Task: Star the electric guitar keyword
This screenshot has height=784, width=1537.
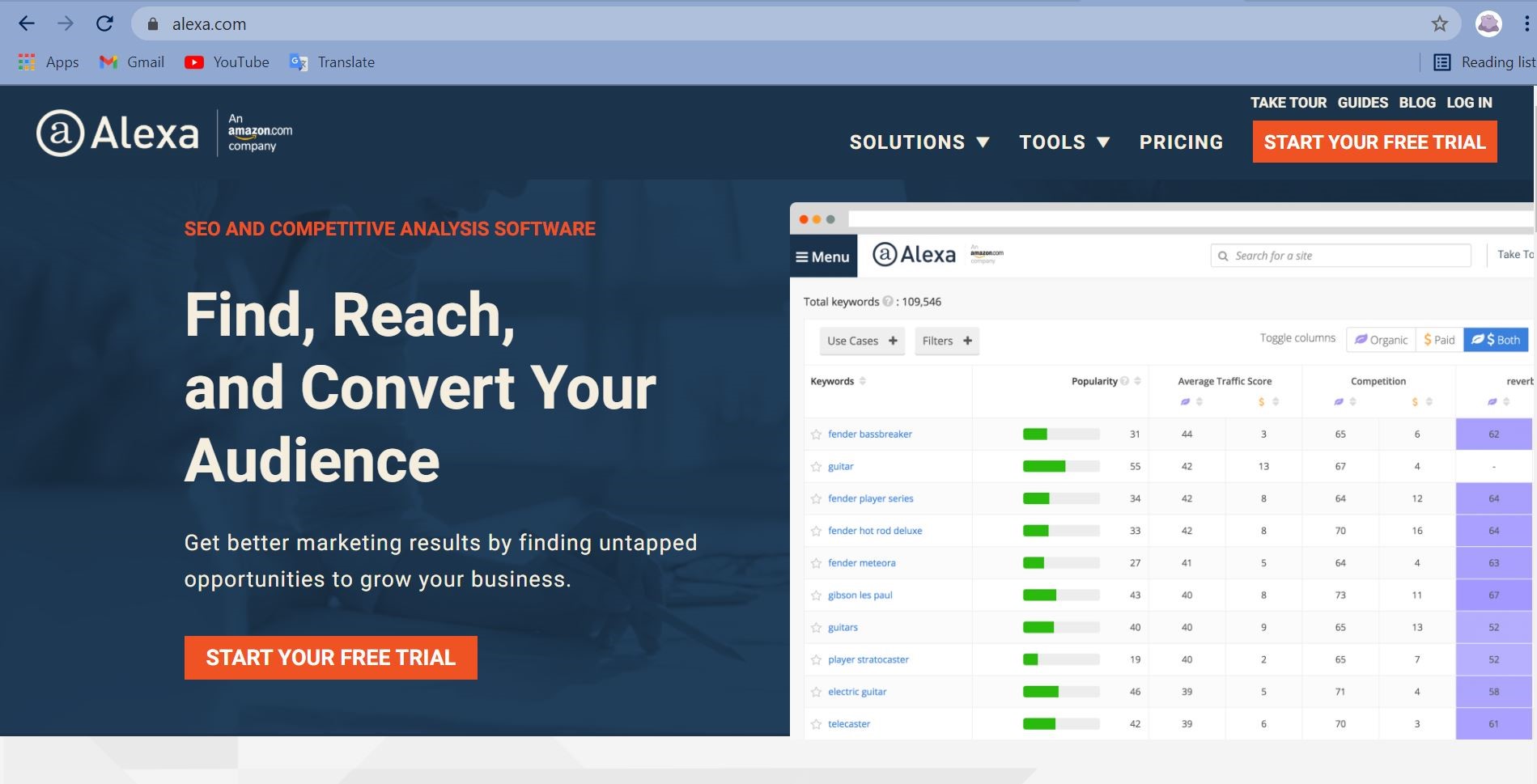Action: 816,693
